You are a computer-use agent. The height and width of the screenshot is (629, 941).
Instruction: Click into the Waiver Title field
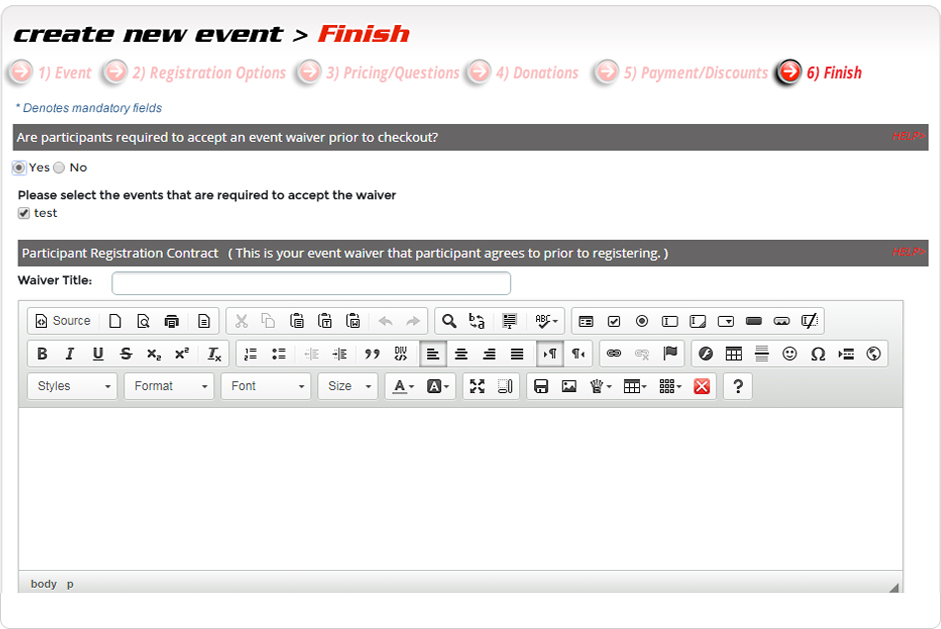[x=311, y=283]
